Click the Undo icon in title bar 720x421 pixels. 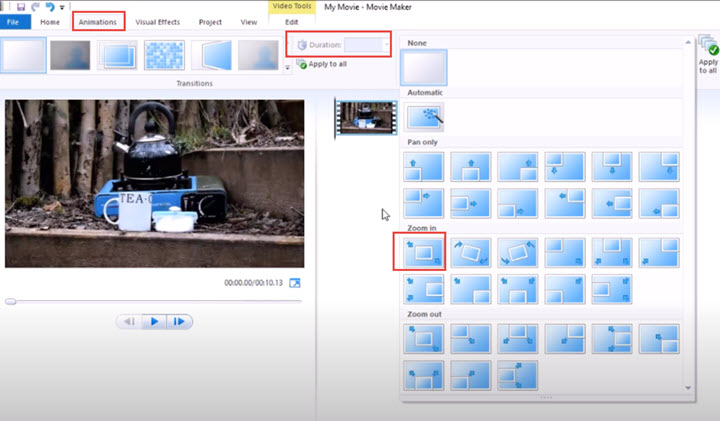coord(50,7)
